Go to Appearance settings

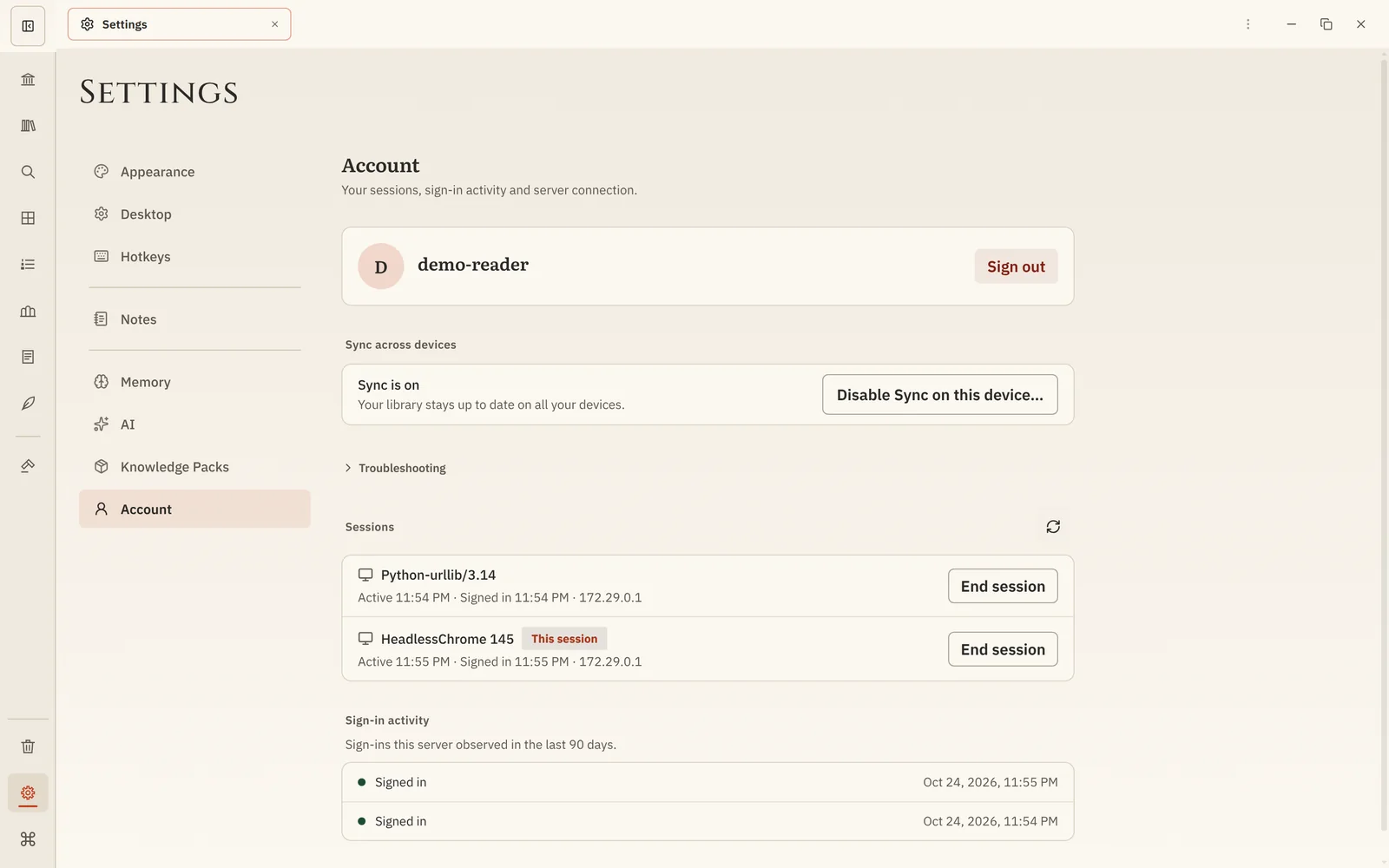pyautogui.click(x=194, y=172)
